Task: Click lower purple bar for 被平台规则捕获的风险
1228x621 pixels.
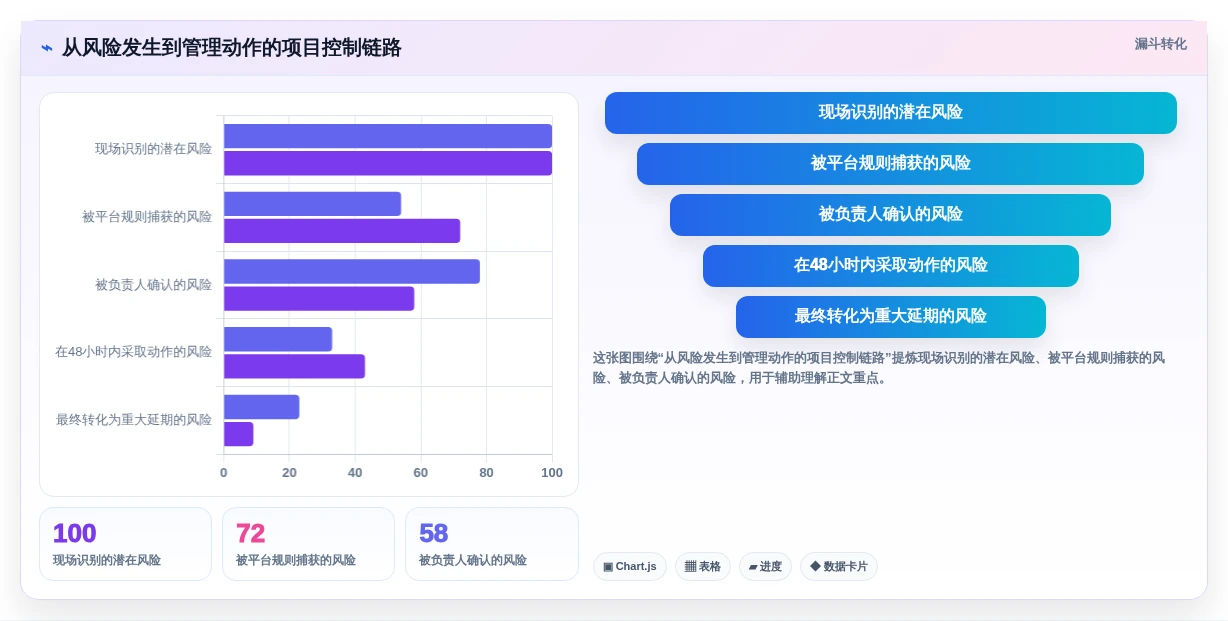Action: 342,231
